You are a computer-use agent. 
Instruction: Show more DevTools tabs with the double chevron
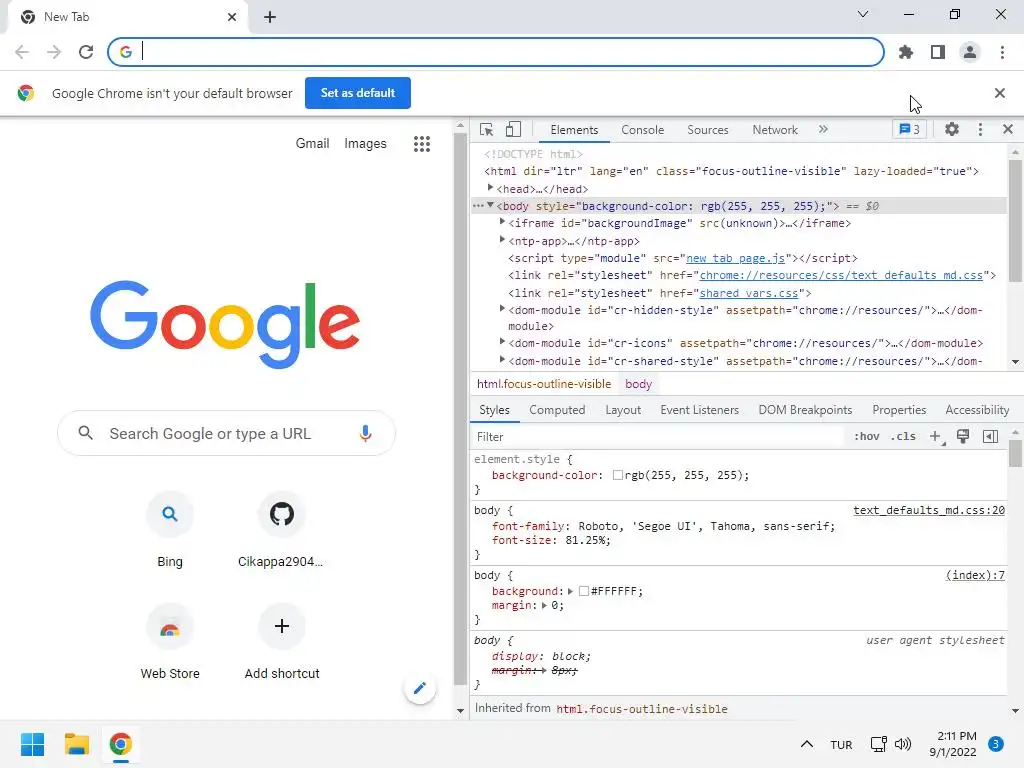[823, 129]
